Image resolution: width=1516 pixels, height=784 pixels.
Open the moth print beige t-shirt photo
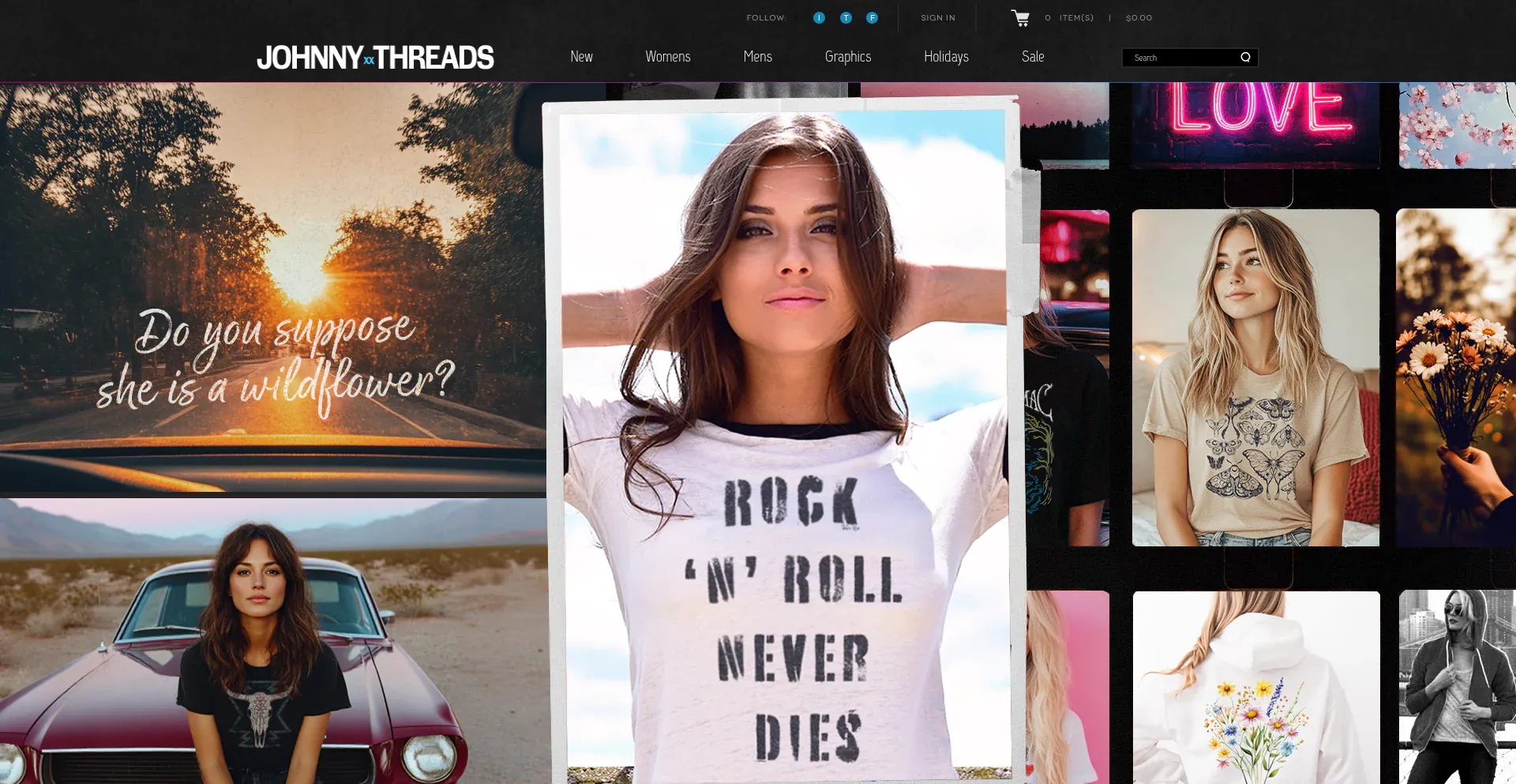[x=1255, y=377]
